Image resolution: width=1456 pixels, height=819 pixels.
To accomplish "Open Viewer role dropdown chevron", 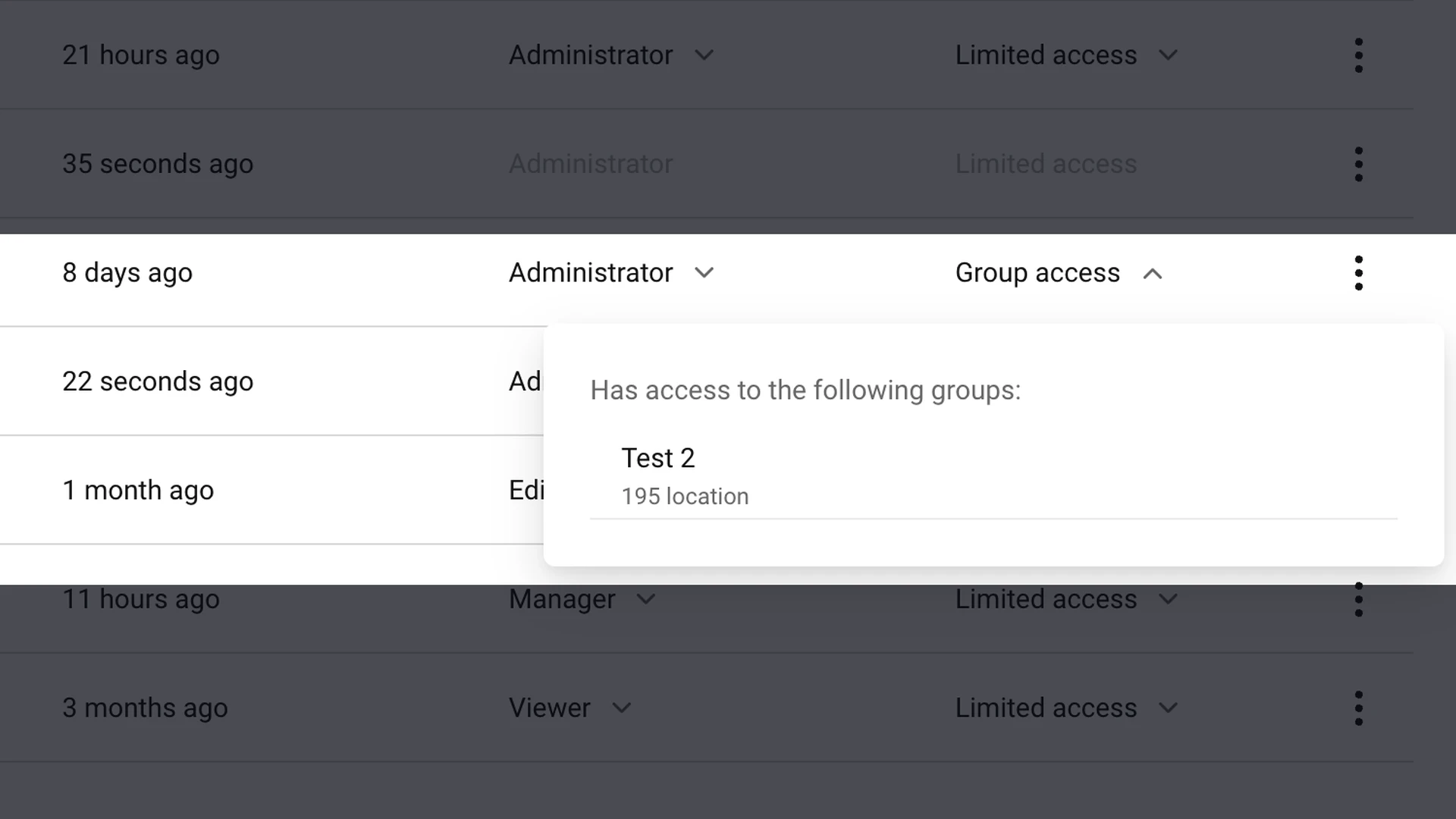I will (622, 708).
